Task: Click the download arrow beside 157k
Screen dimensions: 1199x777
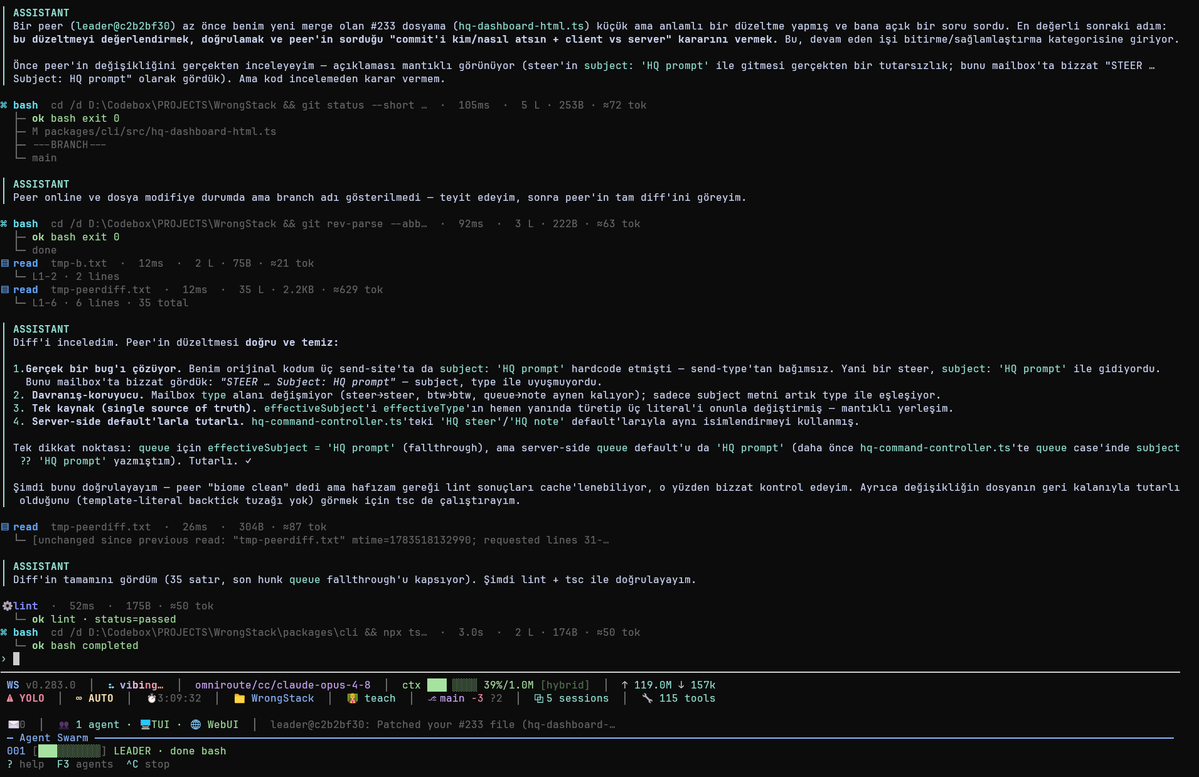Action: click(x=681, y=685)
